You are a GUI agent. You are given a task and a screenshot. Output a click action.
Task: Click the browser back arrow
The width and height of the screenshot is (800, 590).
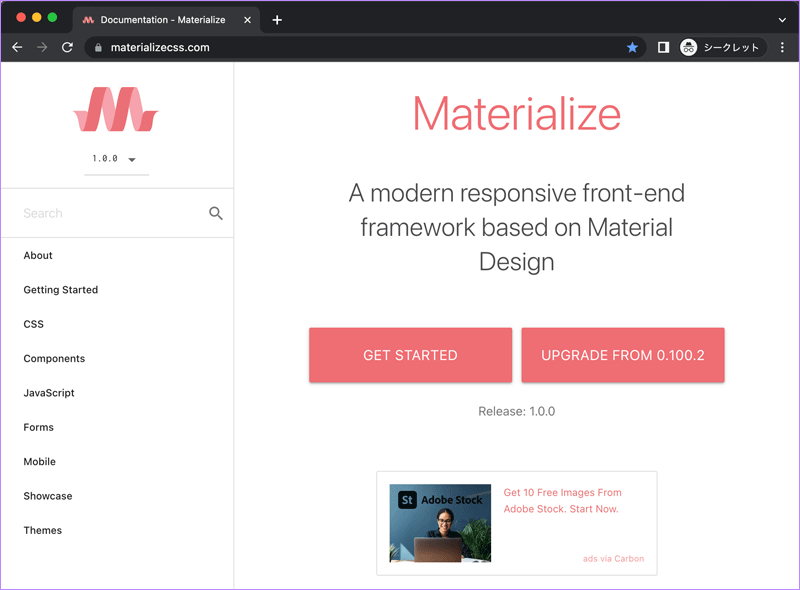pos(17,47)
